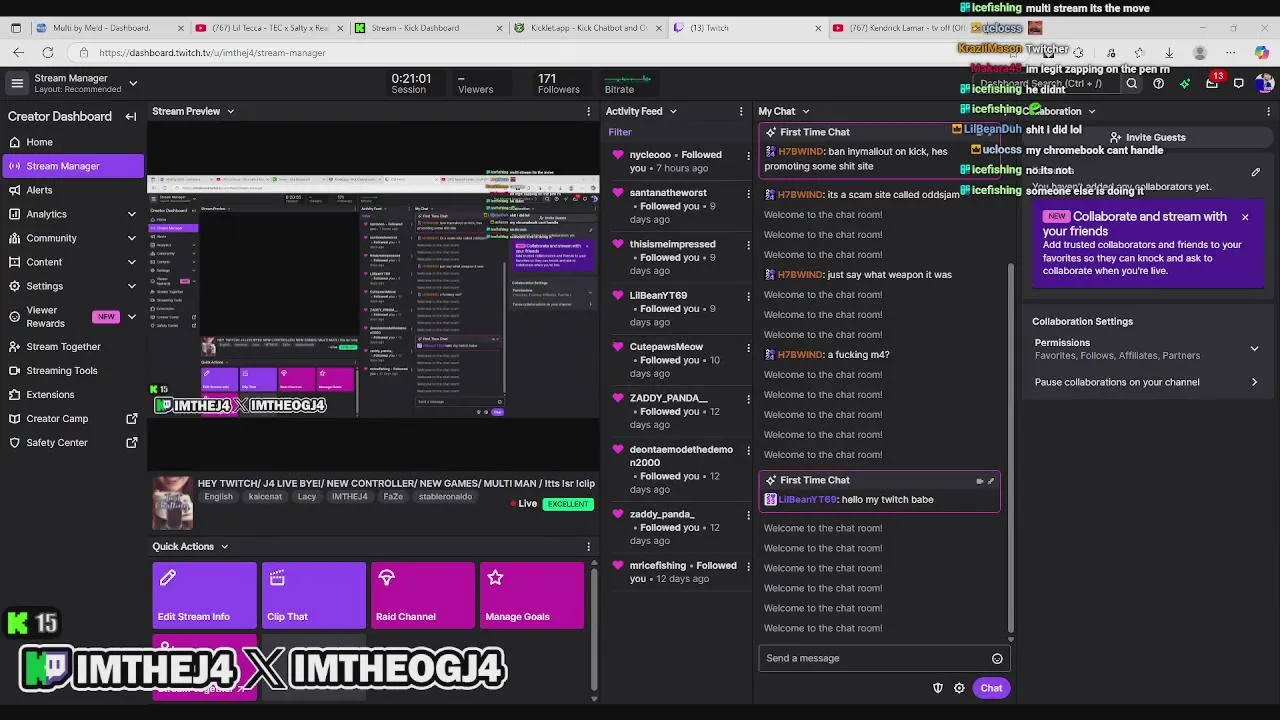
Task: Open chat settings gear icon
Action: coord(959,688)
